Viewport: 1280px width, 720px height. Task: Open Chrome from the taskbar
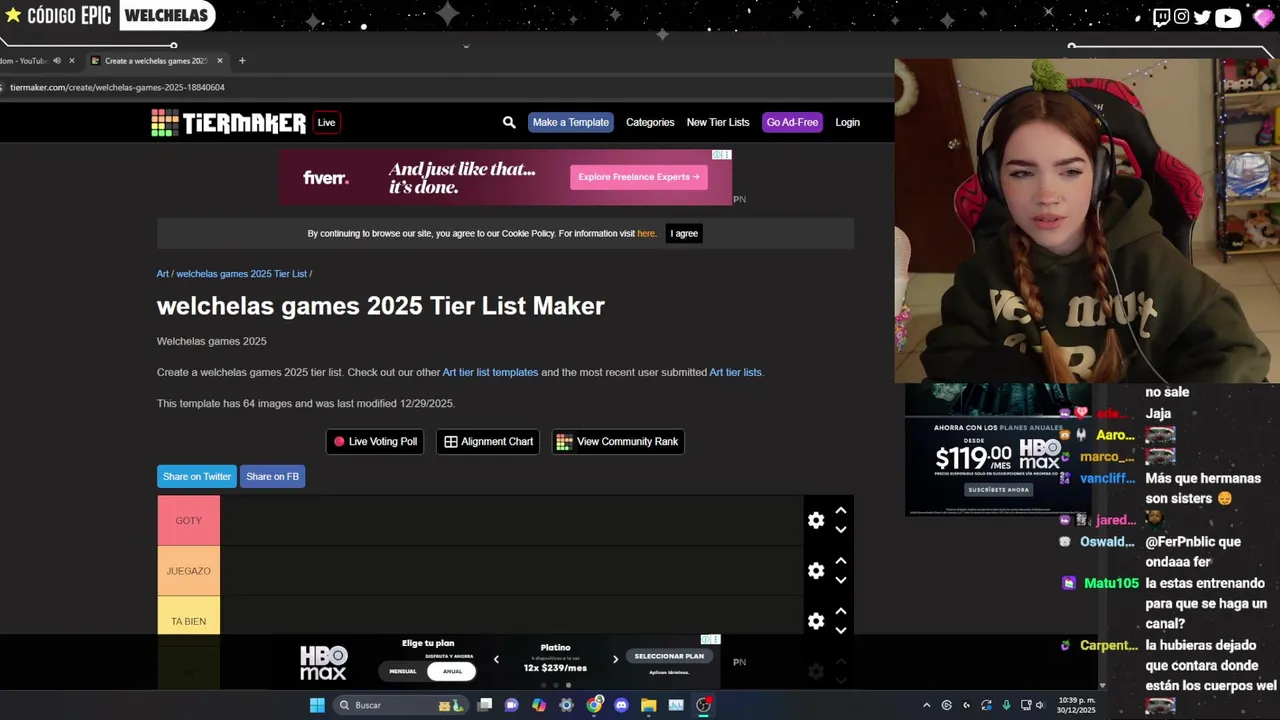click(594, 705)
